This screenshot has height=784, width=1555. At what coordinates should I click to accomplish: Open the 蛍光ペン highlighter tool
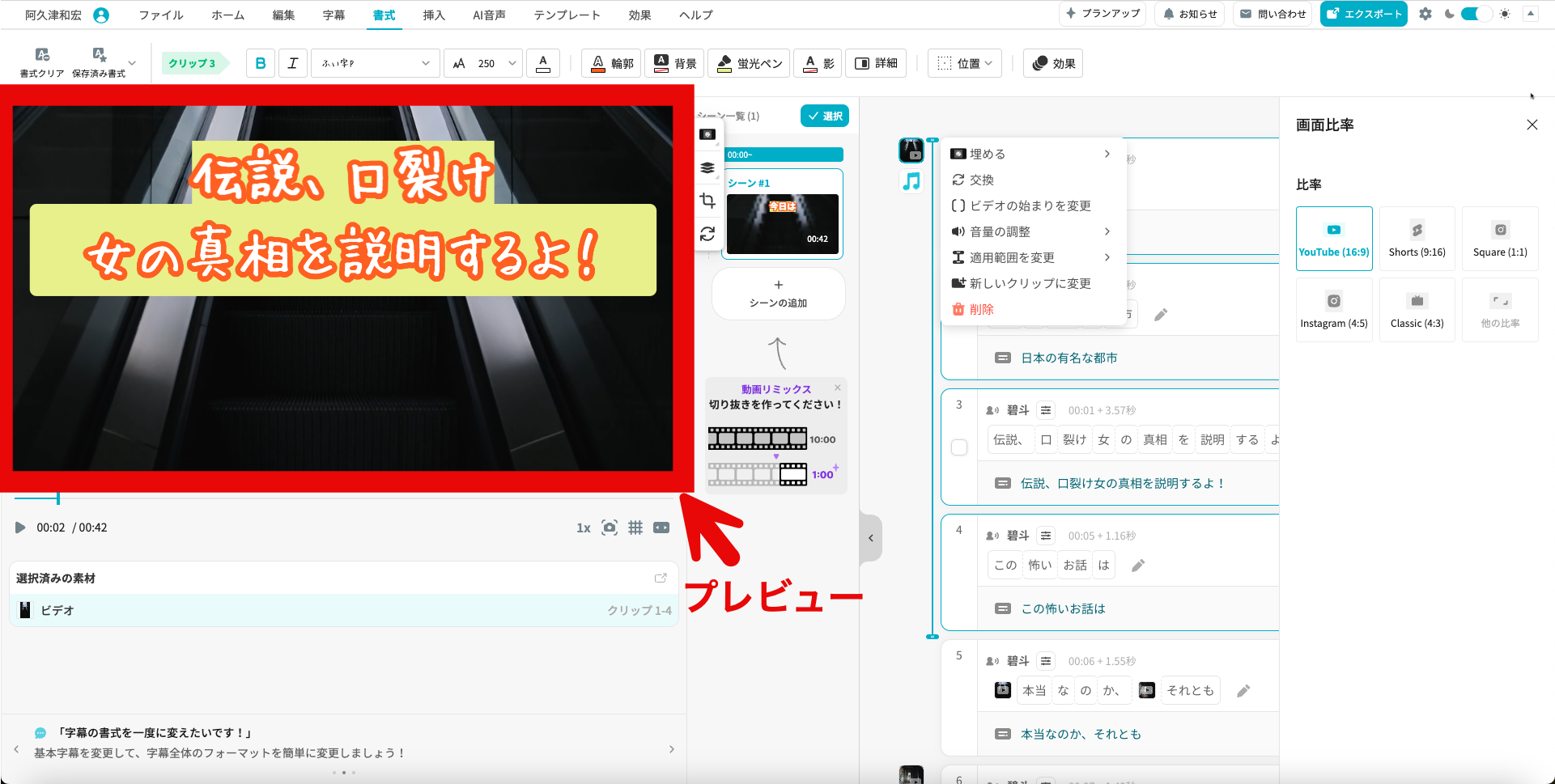click(x=750, y=63)
